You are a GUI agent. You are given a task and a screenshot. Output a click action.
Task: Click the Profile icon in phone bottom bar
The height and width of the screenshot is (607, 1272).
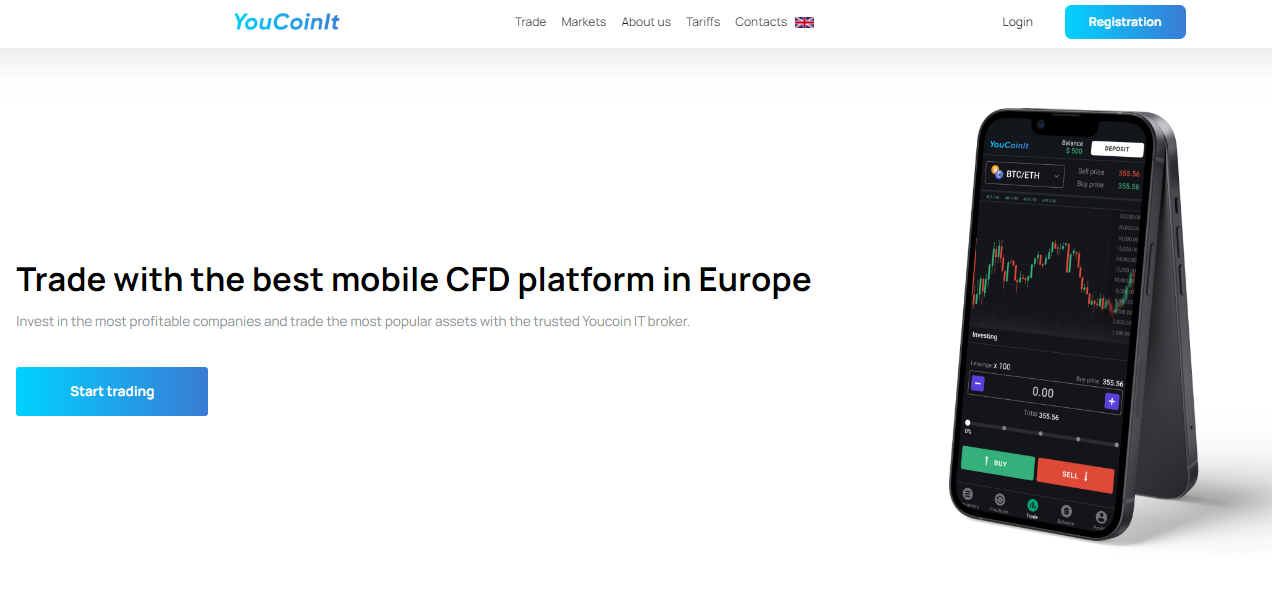click(x=1101, y=518)
